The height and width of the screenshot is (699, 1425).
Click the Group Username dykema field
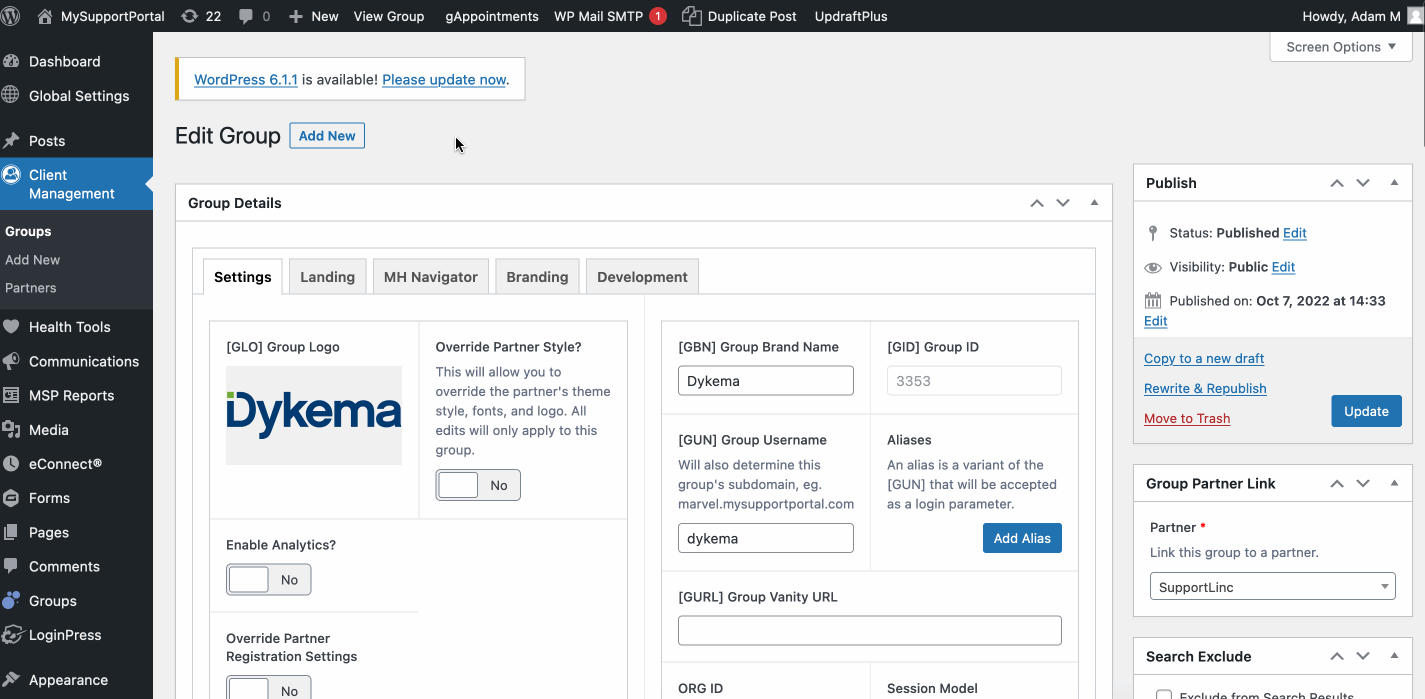click(x=766, y=538)
